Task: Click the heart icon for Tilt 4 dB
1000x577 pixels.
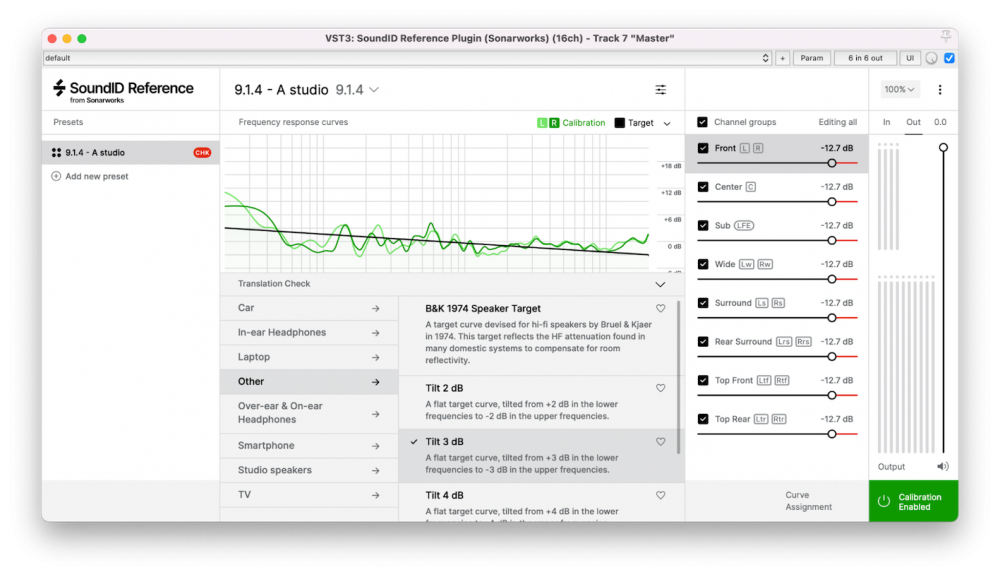Action: click(660, 495)
